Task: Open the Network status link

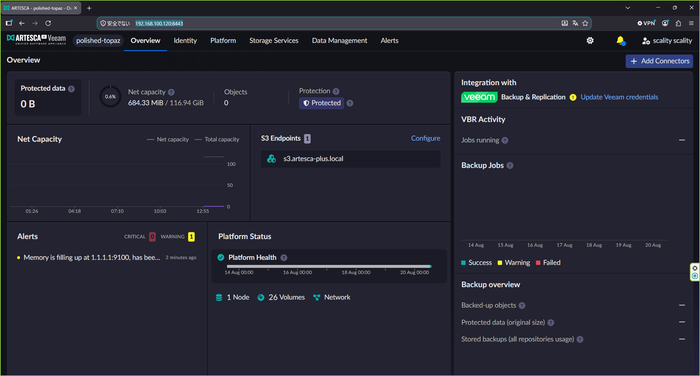Action: point(337,297)
